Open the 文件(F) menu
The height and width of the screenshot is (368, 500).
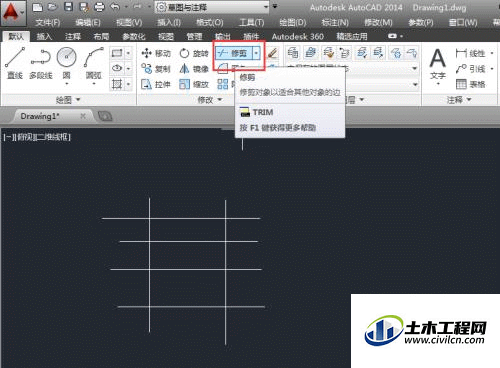48,23
